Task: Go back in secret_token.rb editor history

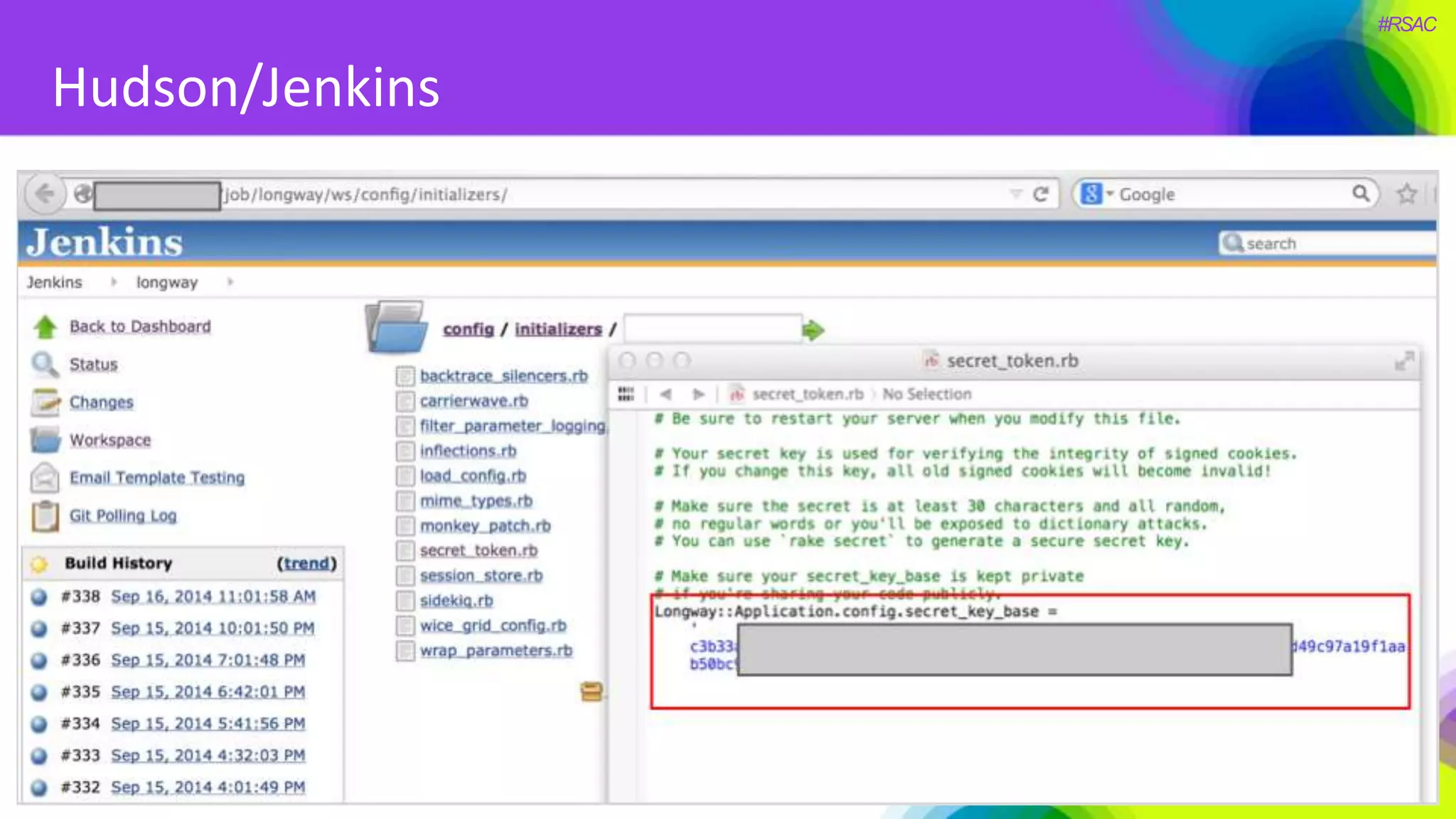Action: coord(665,394)
